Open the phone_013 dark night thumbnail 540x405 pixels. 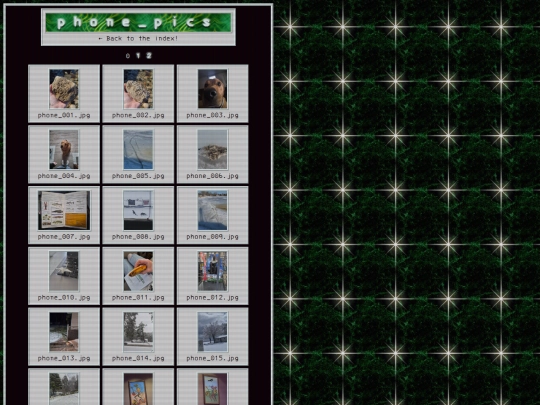tap(64, 332)
